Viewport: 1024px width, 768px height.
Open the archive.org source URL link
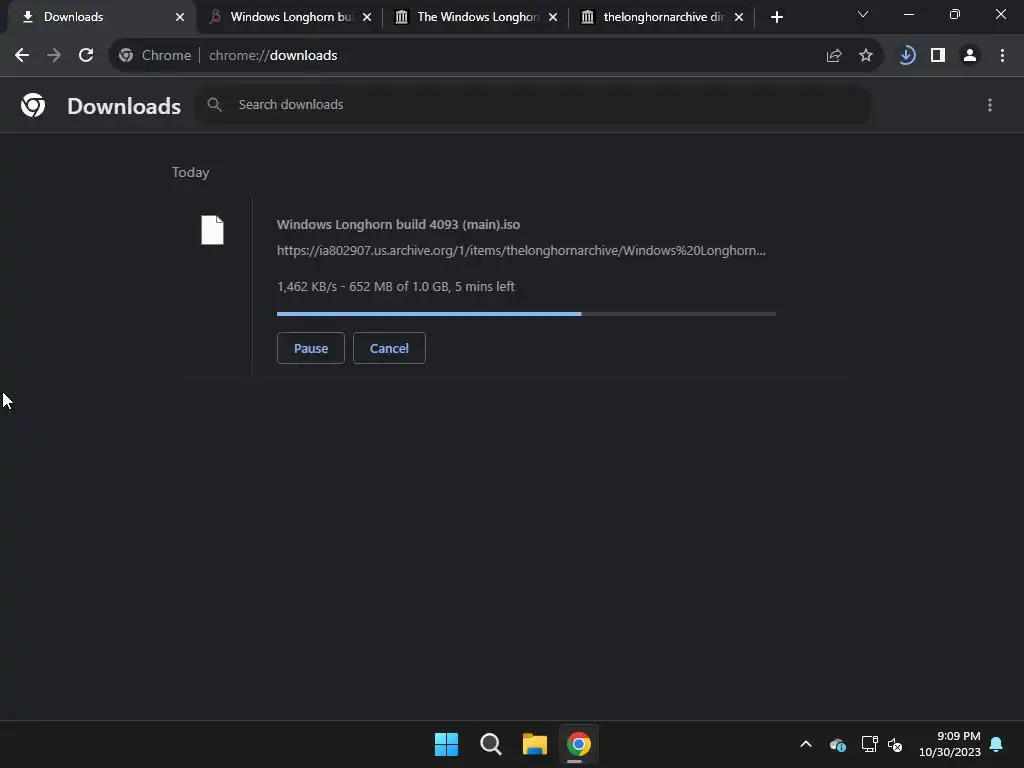pos(521,251)
